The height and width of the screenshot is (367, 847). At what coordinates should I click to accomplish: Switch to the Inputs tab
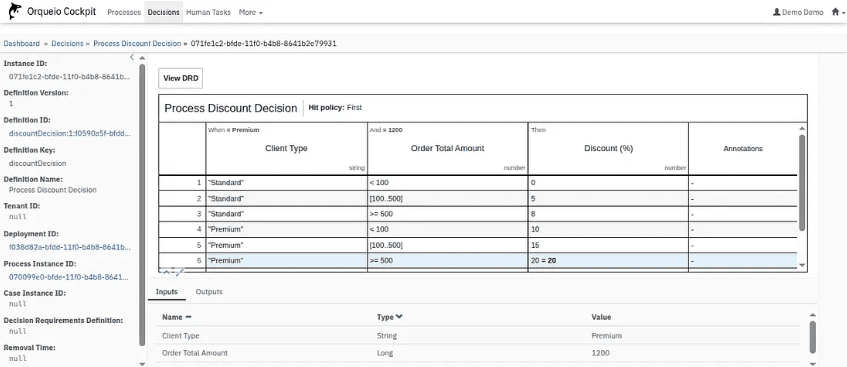[x=167, y=292]
